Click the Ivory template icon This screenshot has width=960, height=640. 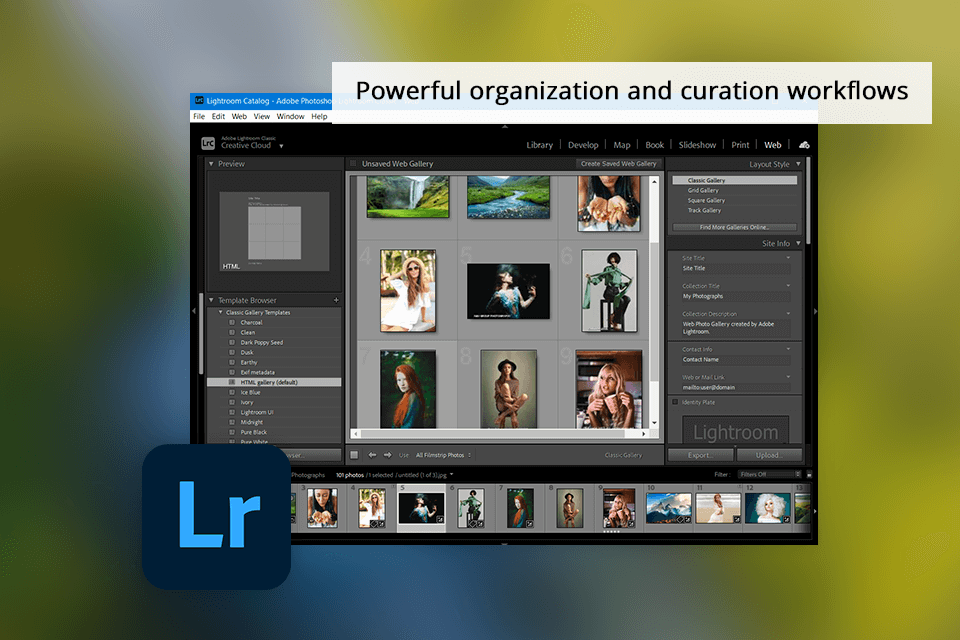[x=232, y=402]
